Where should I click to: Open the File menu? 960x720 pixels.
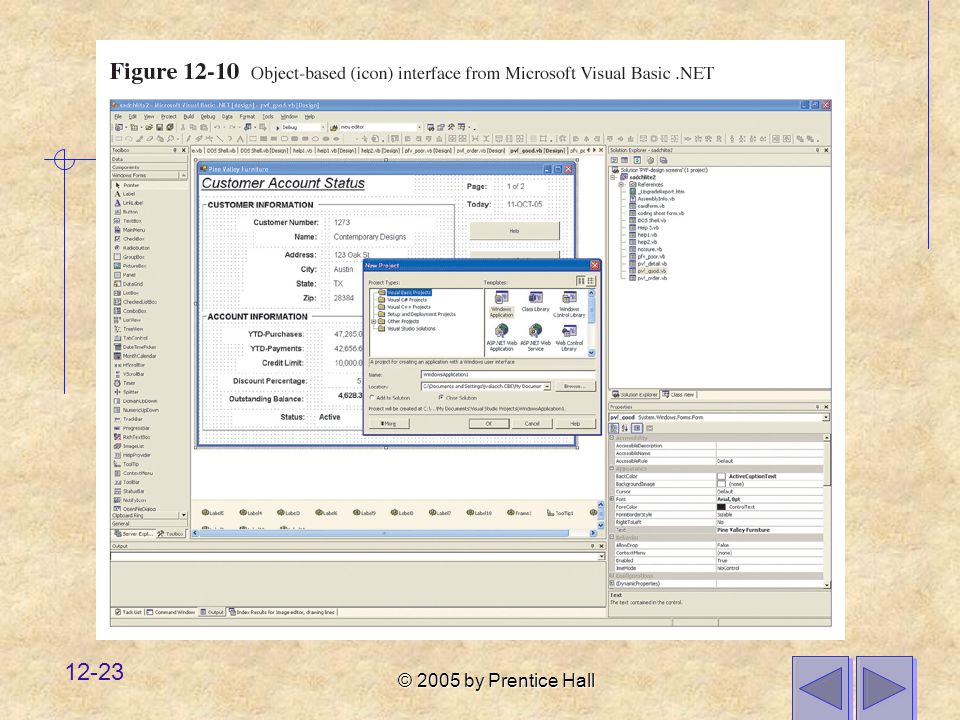click(x=118, y=116)
